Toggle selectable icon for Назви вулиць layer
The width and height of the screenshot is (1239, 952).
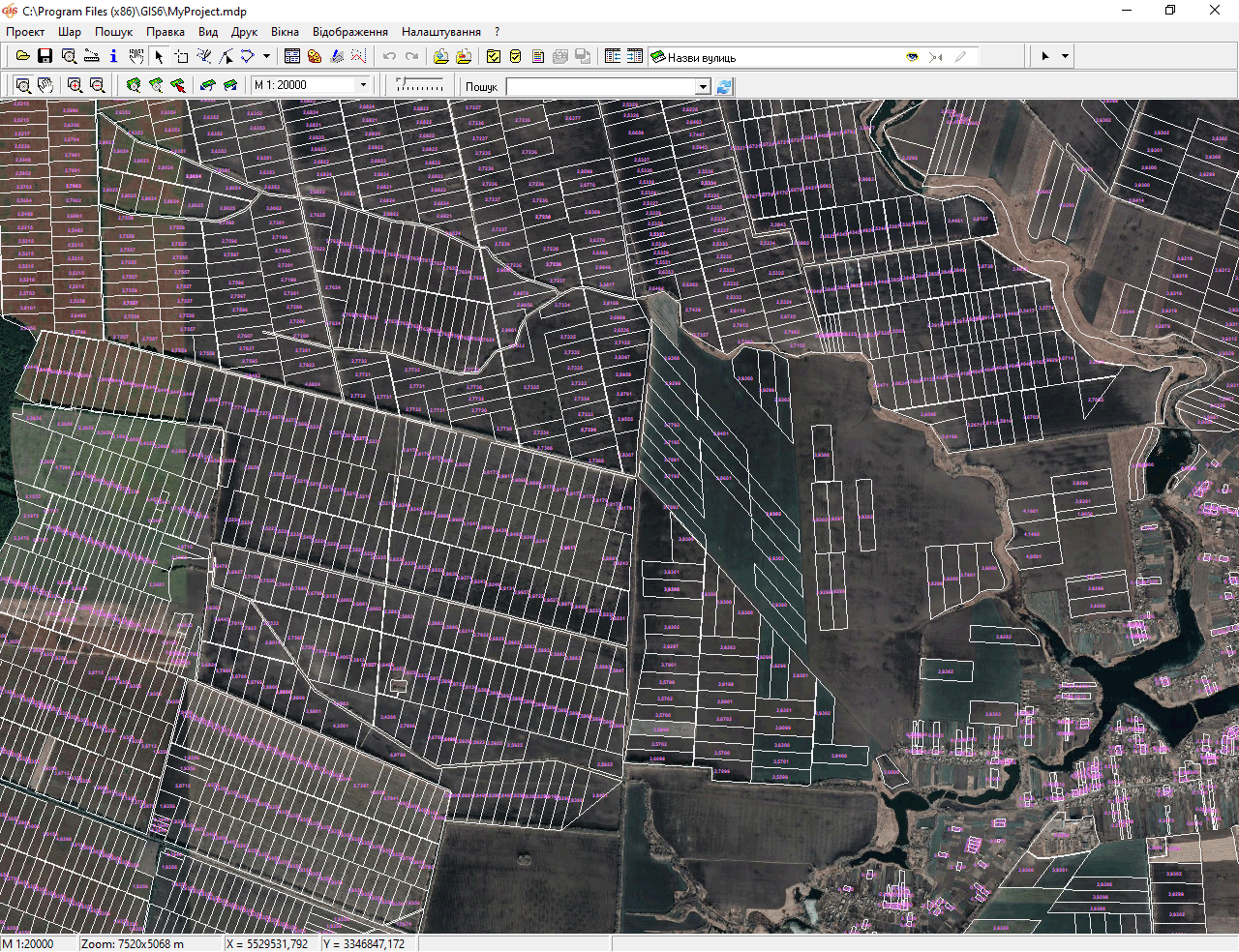click(935, 57)
